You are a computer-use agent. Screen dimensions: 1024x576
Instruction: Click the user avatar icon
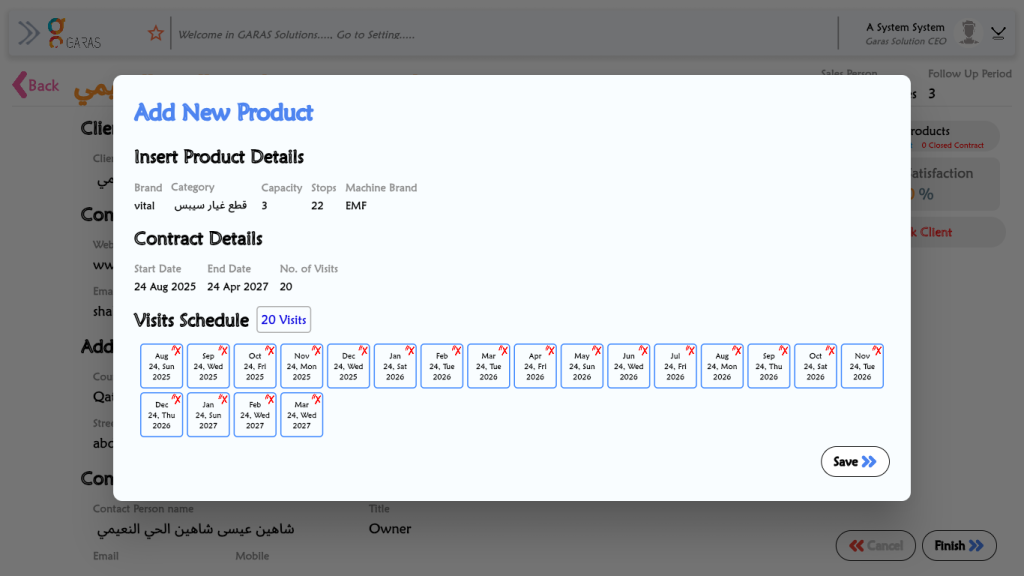pos(968,33)
